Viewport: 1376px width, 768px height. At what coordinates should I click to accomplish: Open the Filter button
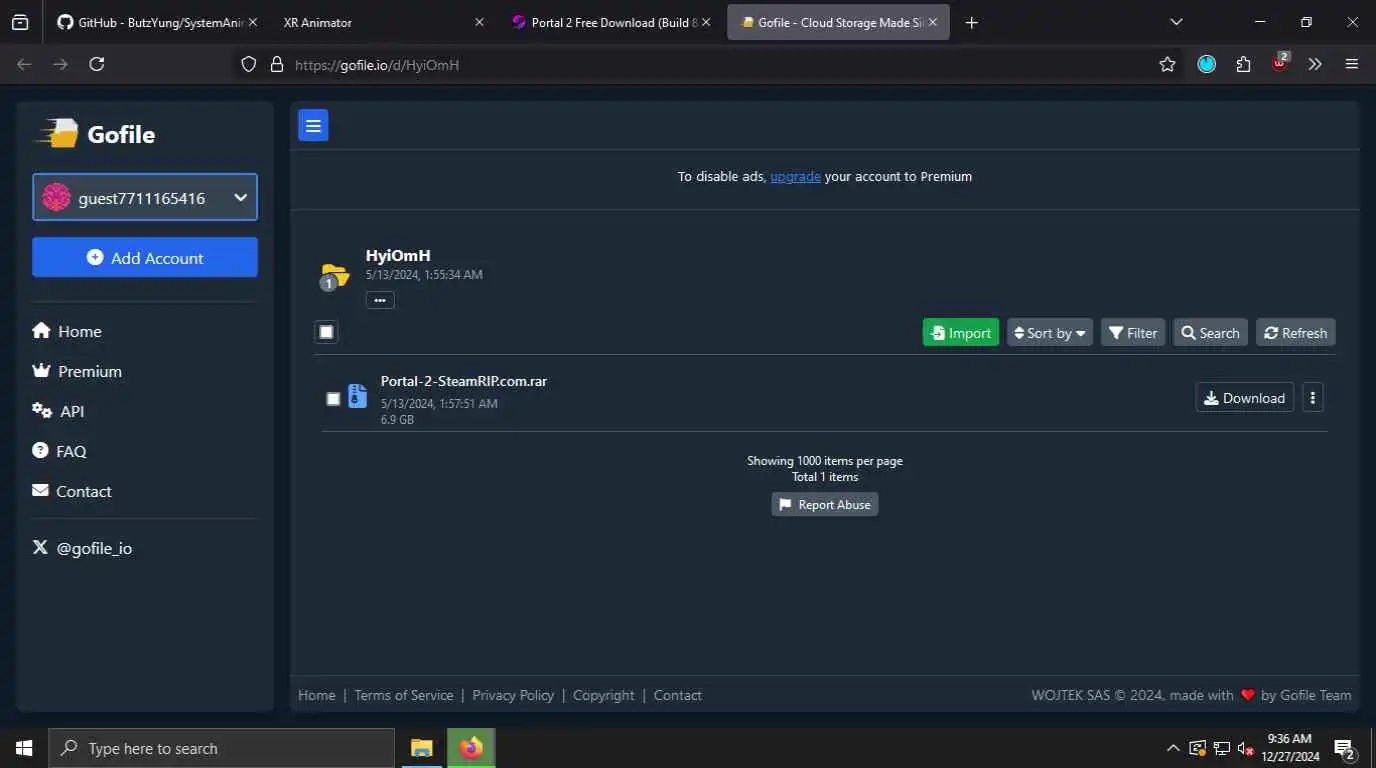pos(1133,333)
